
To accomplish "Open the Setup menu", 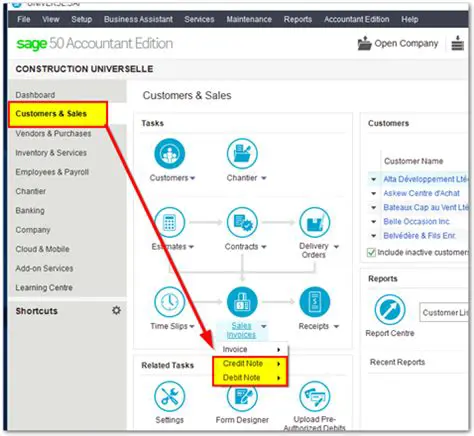I will tap(82, 19).
